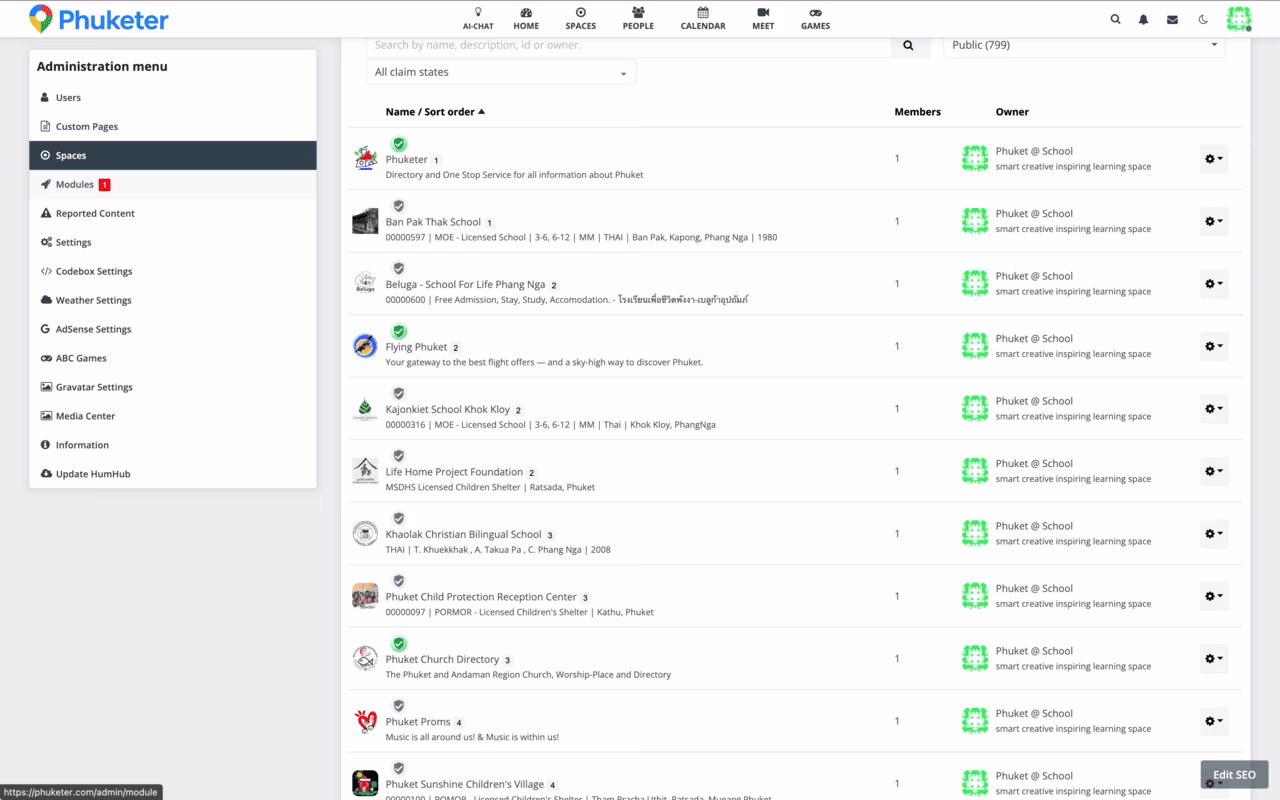Open Gravatar Settings
The width and height of the screenshot is (1280, 800).
coord(173,388)
